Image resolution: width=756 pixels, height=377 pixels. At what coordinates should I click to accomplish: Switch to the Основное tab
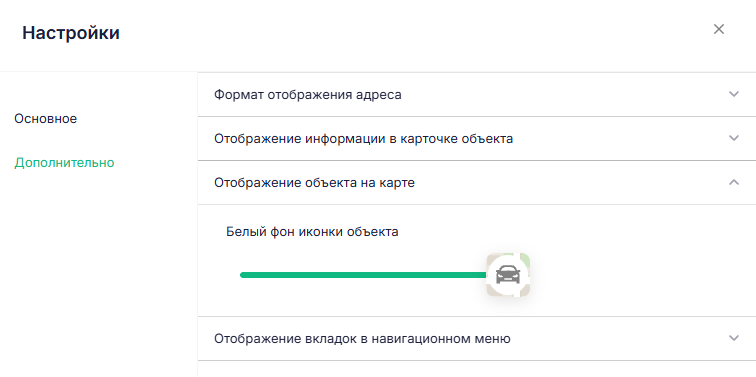point(45,119)
